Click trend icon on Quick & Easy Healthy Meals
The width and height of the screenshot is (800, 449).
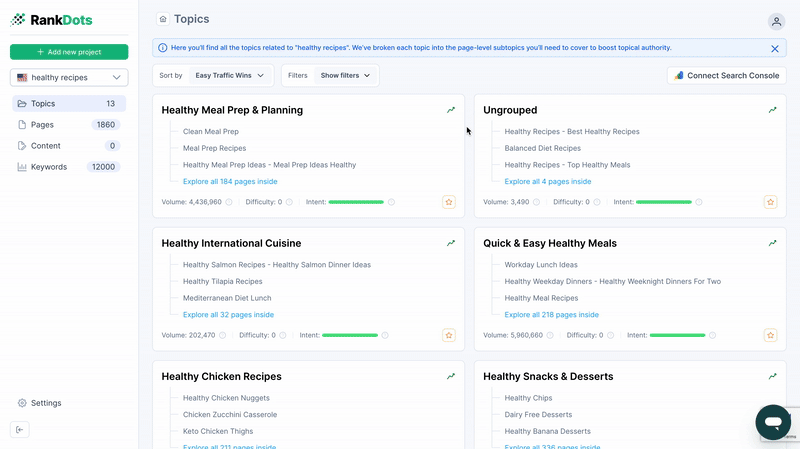[772, 243]
